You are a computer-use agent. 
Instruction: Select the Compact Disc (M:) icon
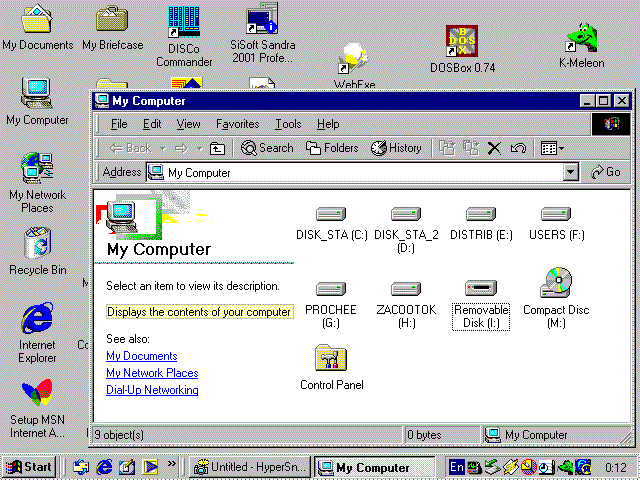pyautogui.click(x=556, y=282)
